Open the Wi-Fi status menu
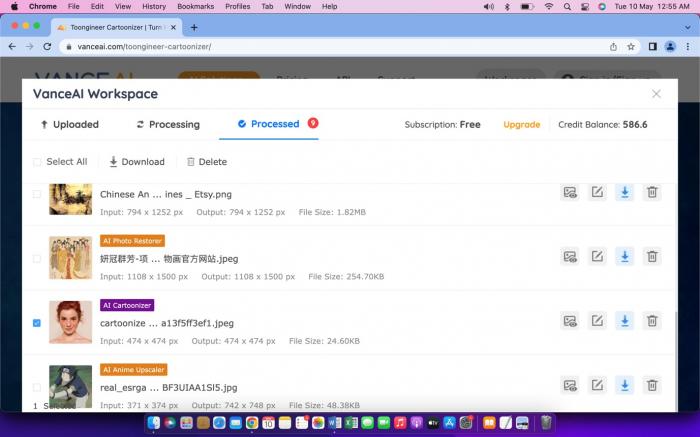Viewport: 700px width, 437px height. point(549,7)
